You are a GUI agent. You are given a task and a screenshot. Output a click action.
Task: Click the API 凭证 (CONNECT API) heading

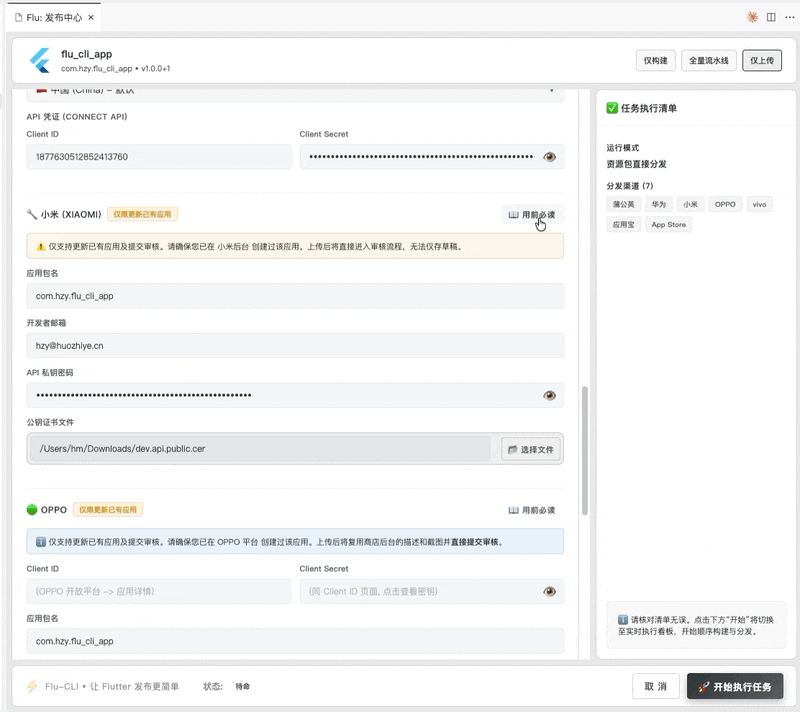click(77, 117)
